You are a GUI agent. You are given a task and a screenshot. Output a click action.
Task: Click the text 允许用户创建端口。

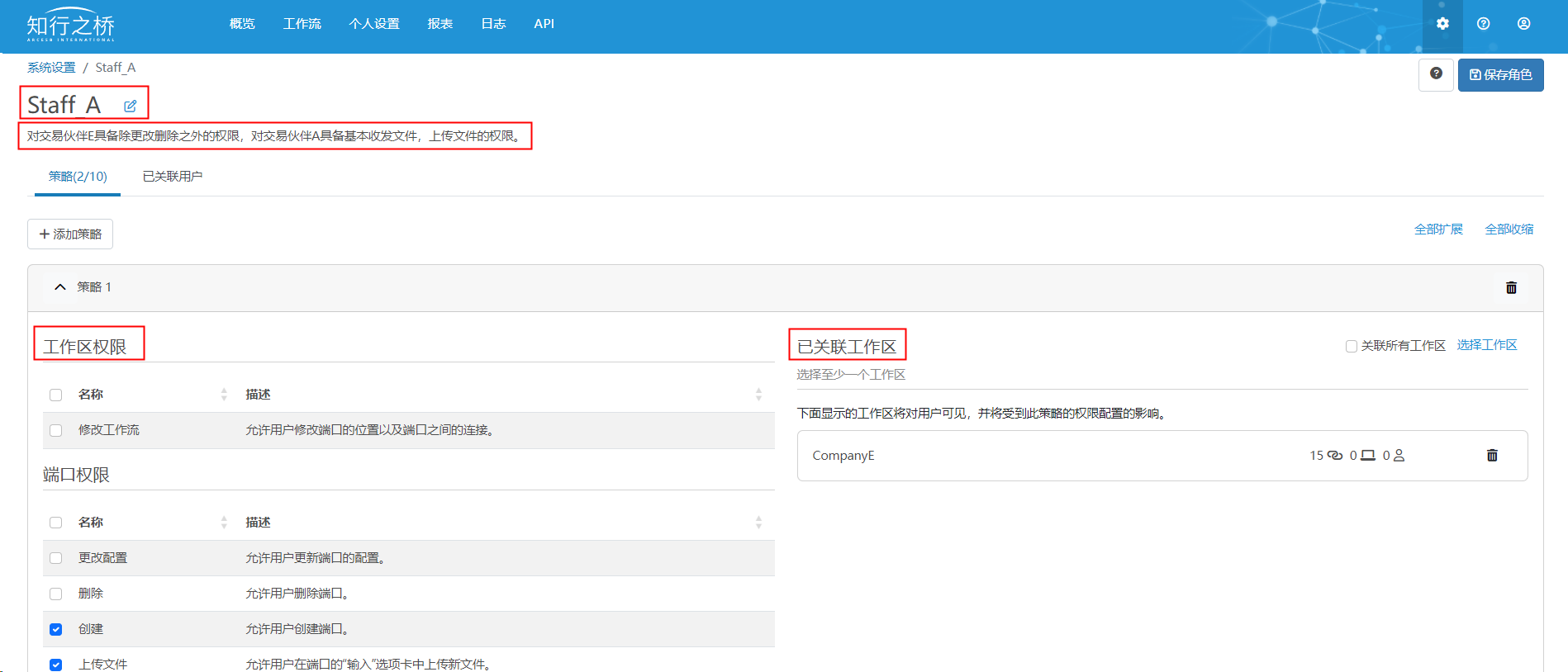tap(299, 629)
